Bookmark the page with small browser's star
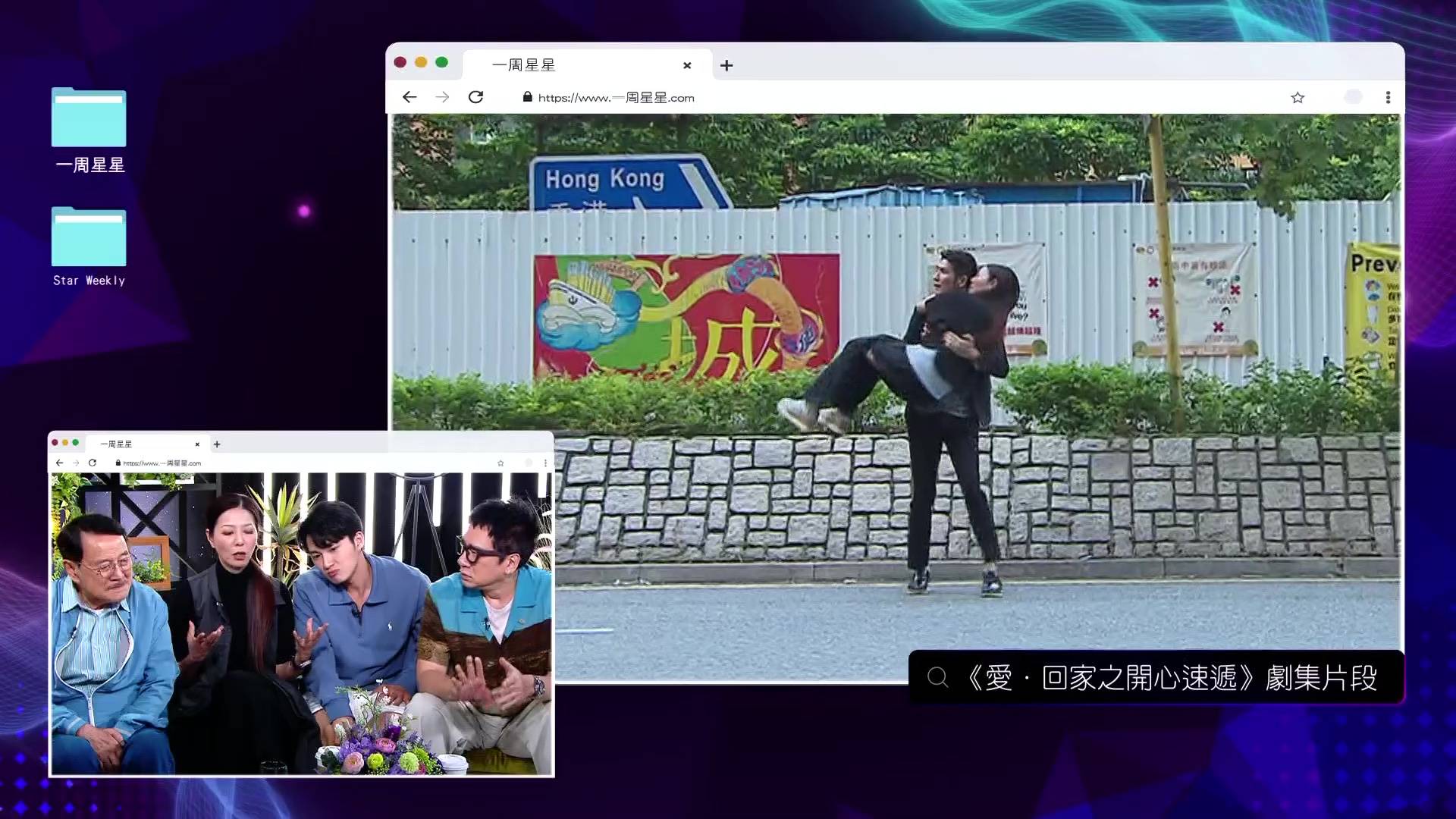The image size is (1456, 819). (500, 463)
